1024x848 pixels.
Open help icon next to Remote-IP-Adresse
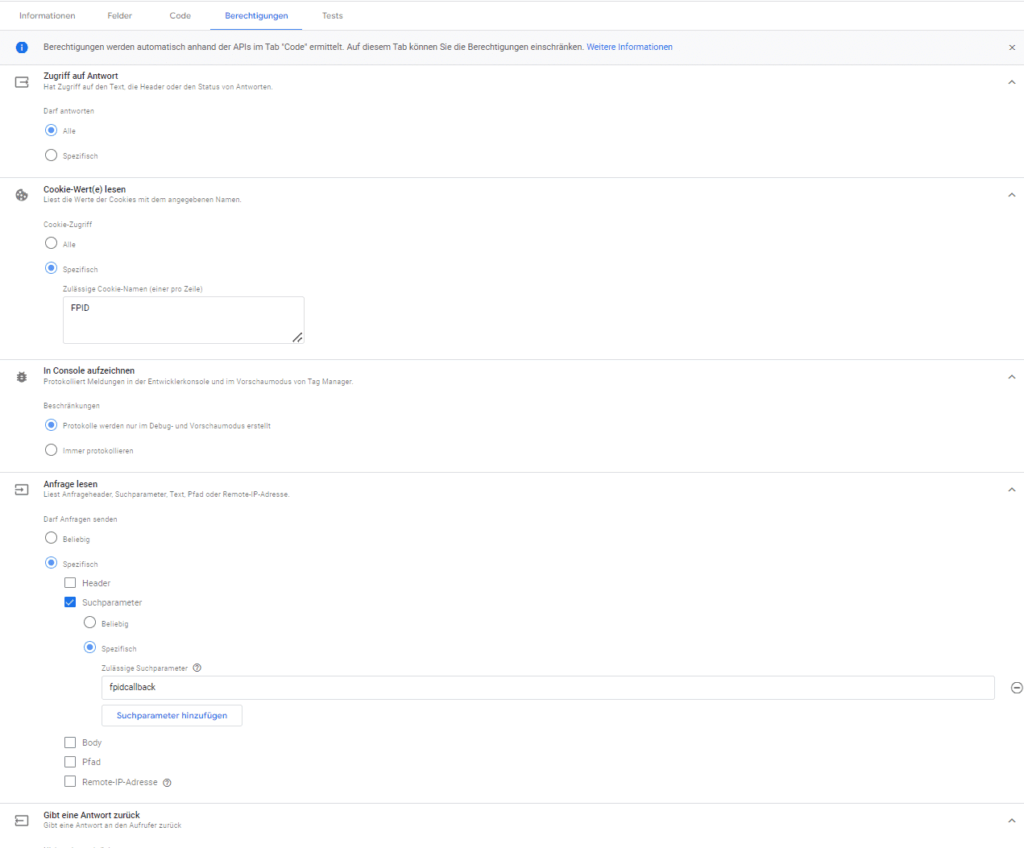coord(167,782)
